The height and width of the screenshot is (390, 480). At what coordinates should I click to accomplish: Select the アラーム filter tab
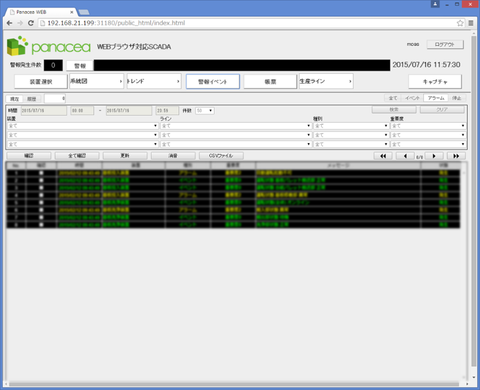pos(436,98)
